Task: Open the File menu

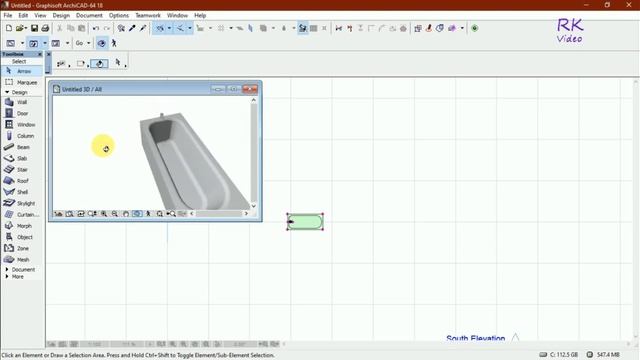Action: click(8, 15)
